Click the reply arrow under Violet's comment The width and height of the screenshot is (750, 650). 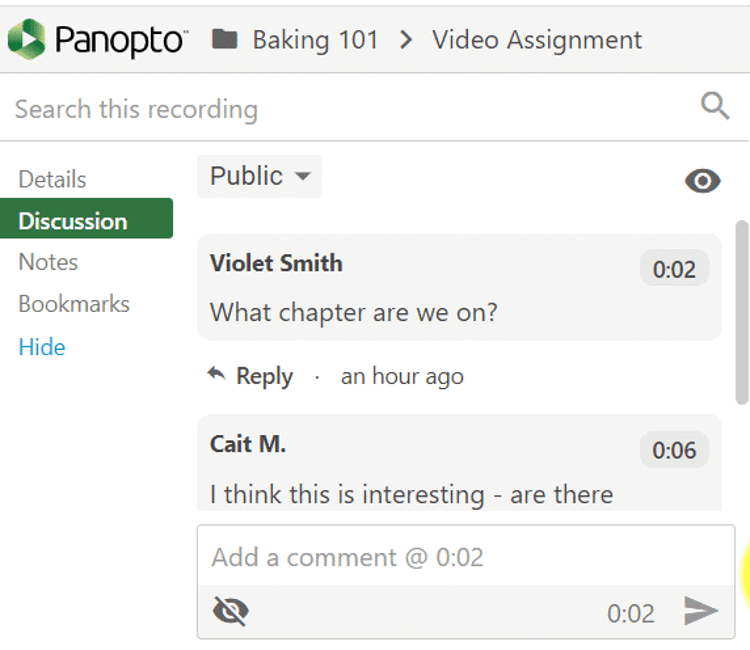click(216, 376)
